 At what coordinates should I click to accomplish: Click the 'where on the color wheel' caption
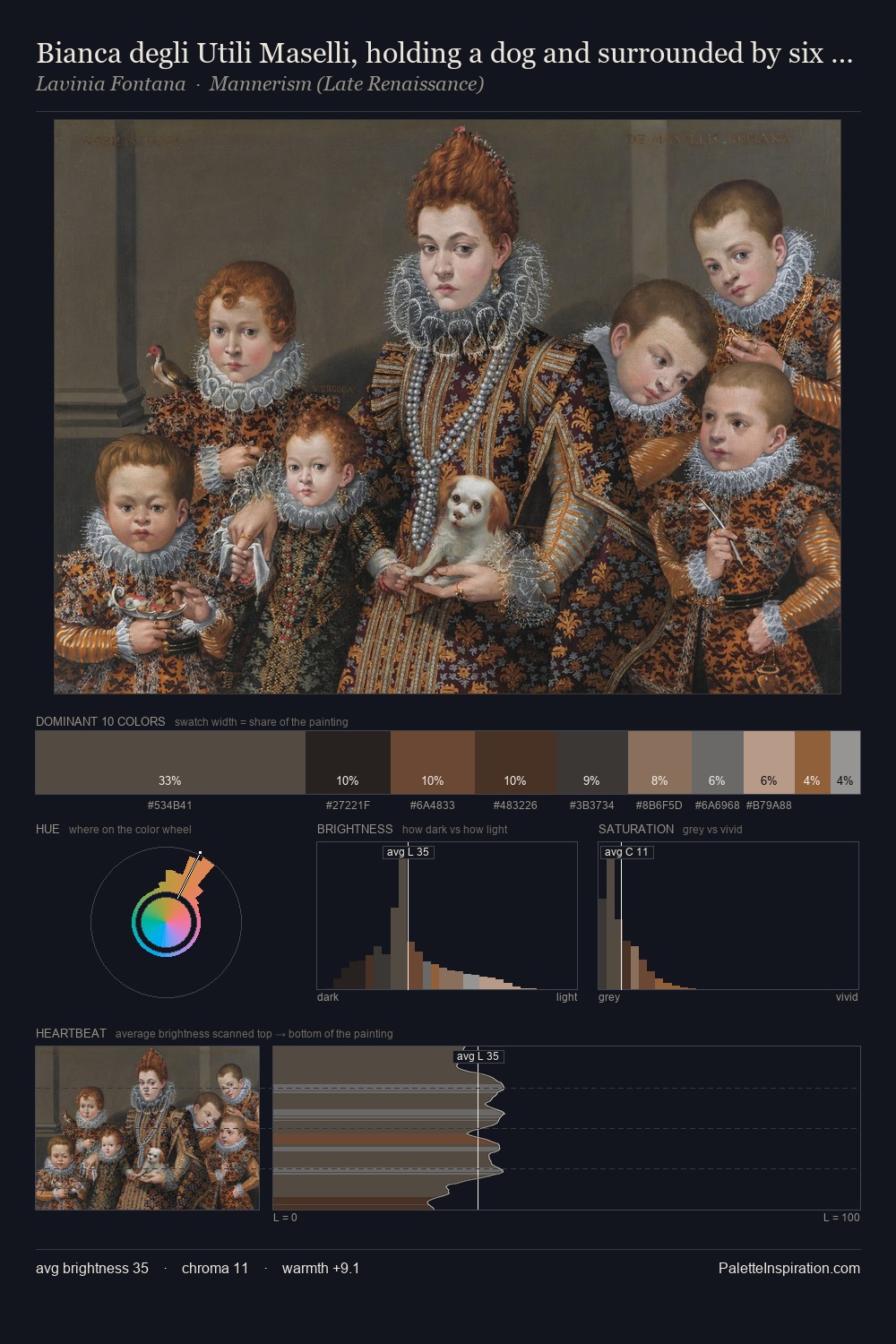[130, 830]
